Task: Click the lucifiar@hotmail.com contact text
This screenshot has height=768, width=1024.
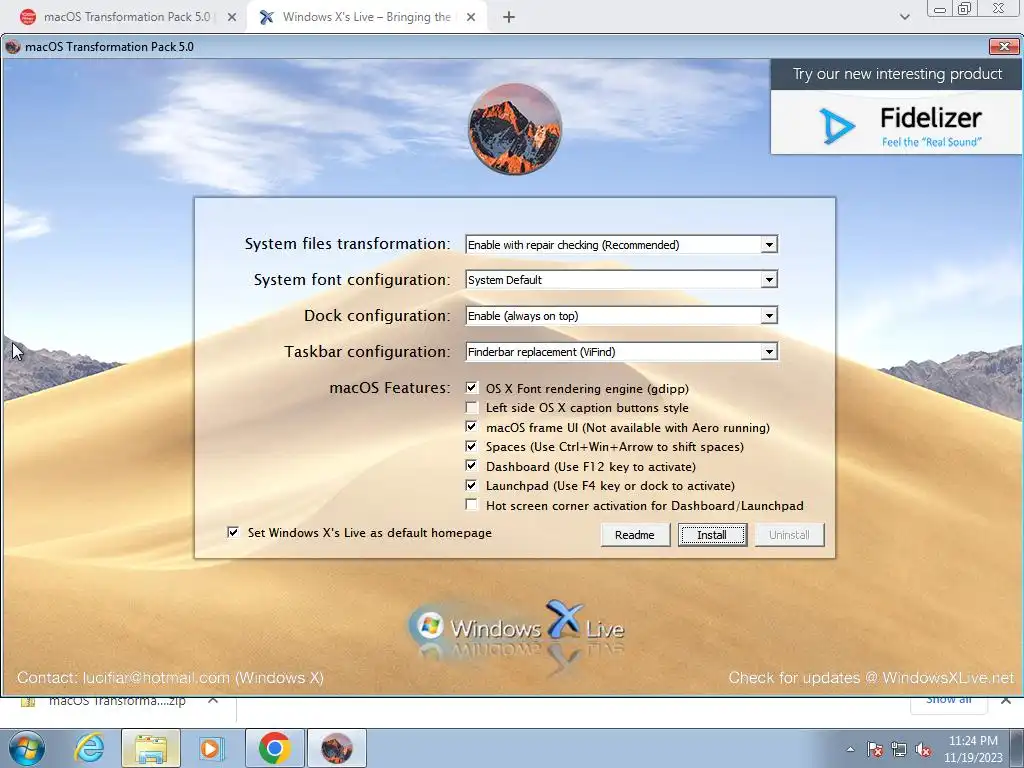Action: pyautogui.click(x=157, y=678)
